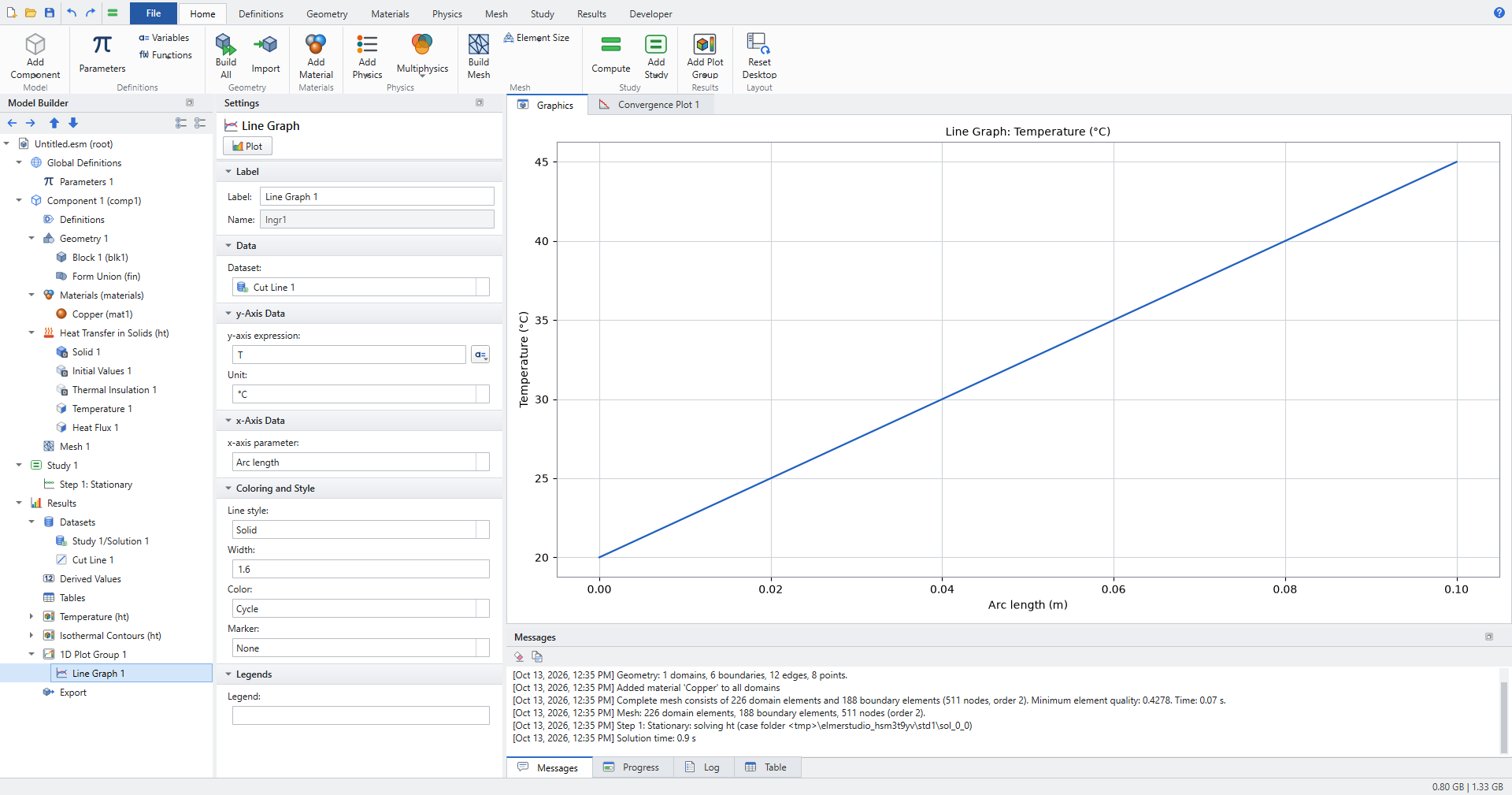
Task: Collapse the Coloring and Style section
Action: click(x=228, y=489)
